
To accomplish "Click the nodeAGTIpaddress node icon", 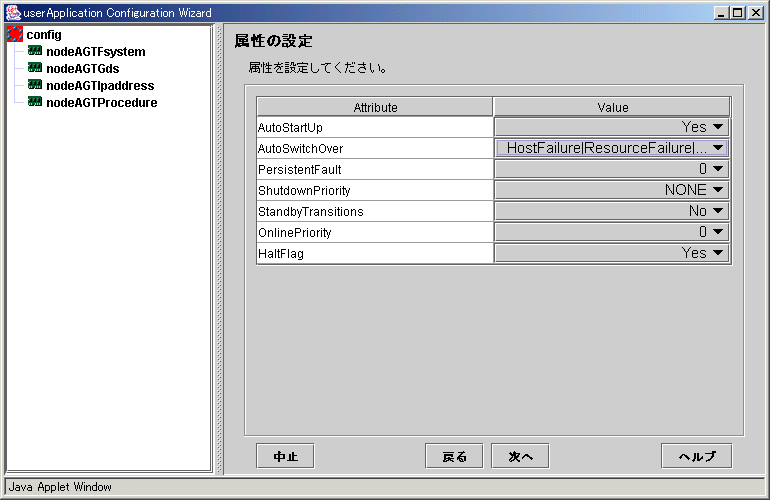I will point(35,84).
